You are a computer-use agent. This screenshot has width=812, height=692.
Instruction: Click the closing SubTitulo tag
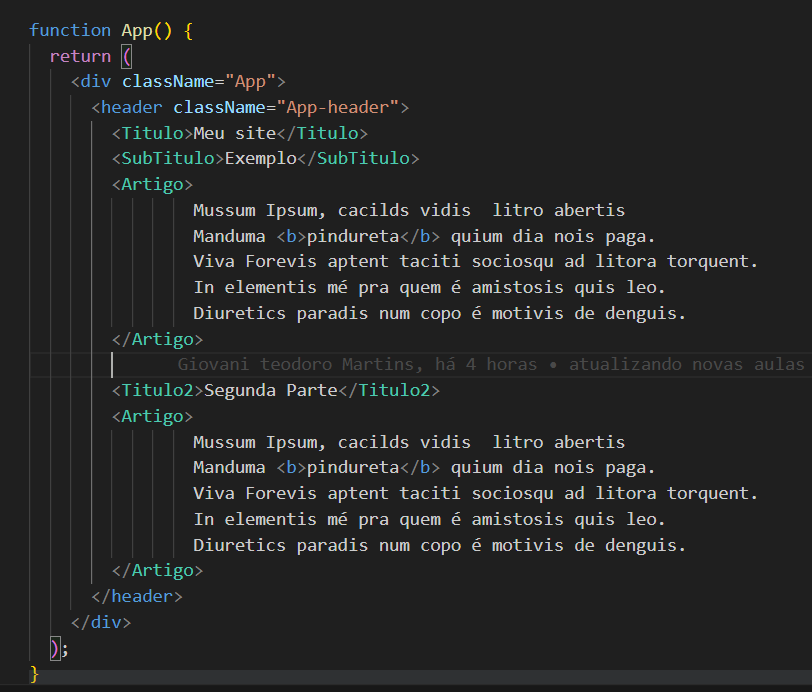(358, 158)
